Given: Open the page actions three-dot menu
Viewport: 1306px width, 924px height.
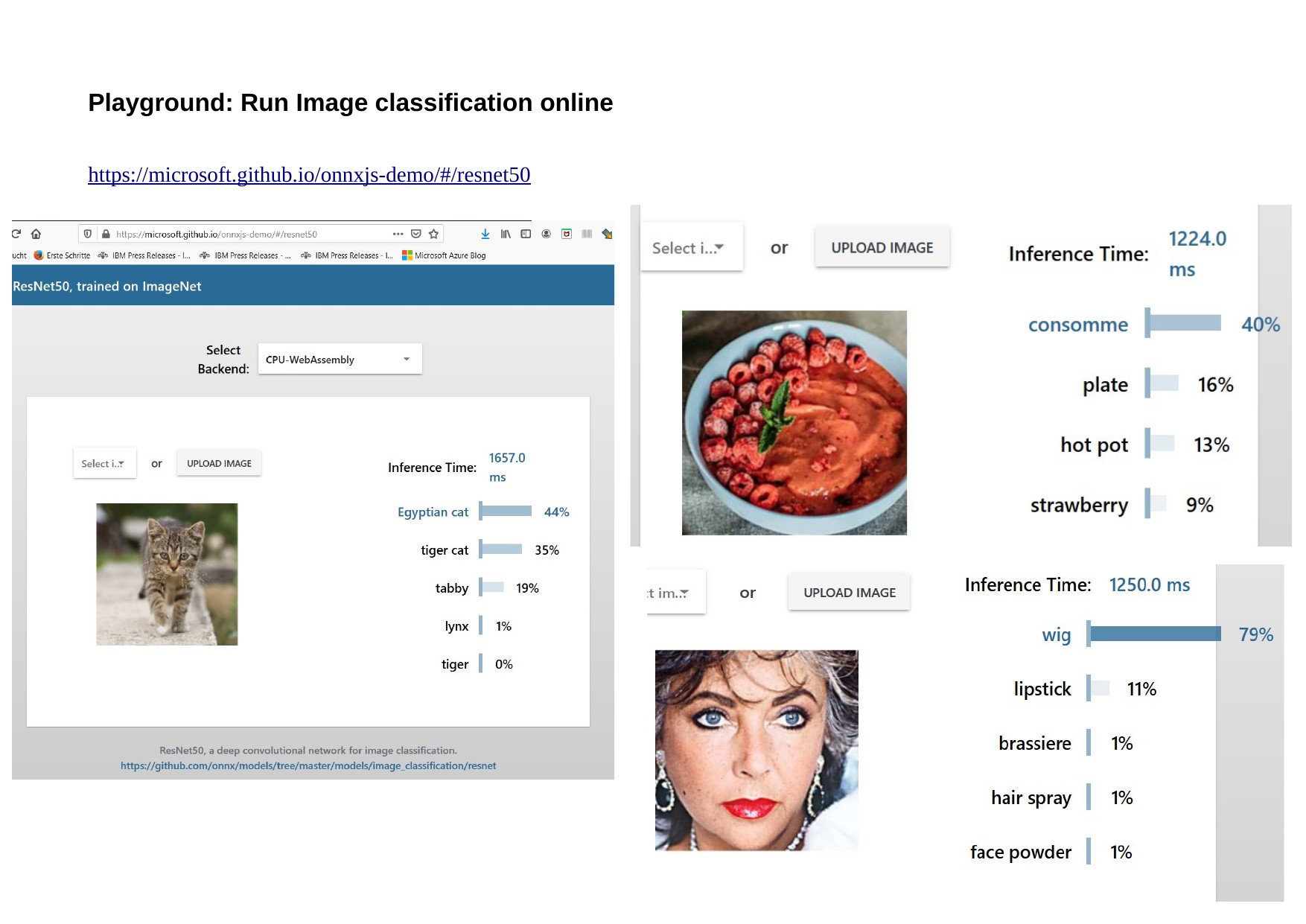Looking at the screenshot, I should pyautogui.click(x=398, y=234).
